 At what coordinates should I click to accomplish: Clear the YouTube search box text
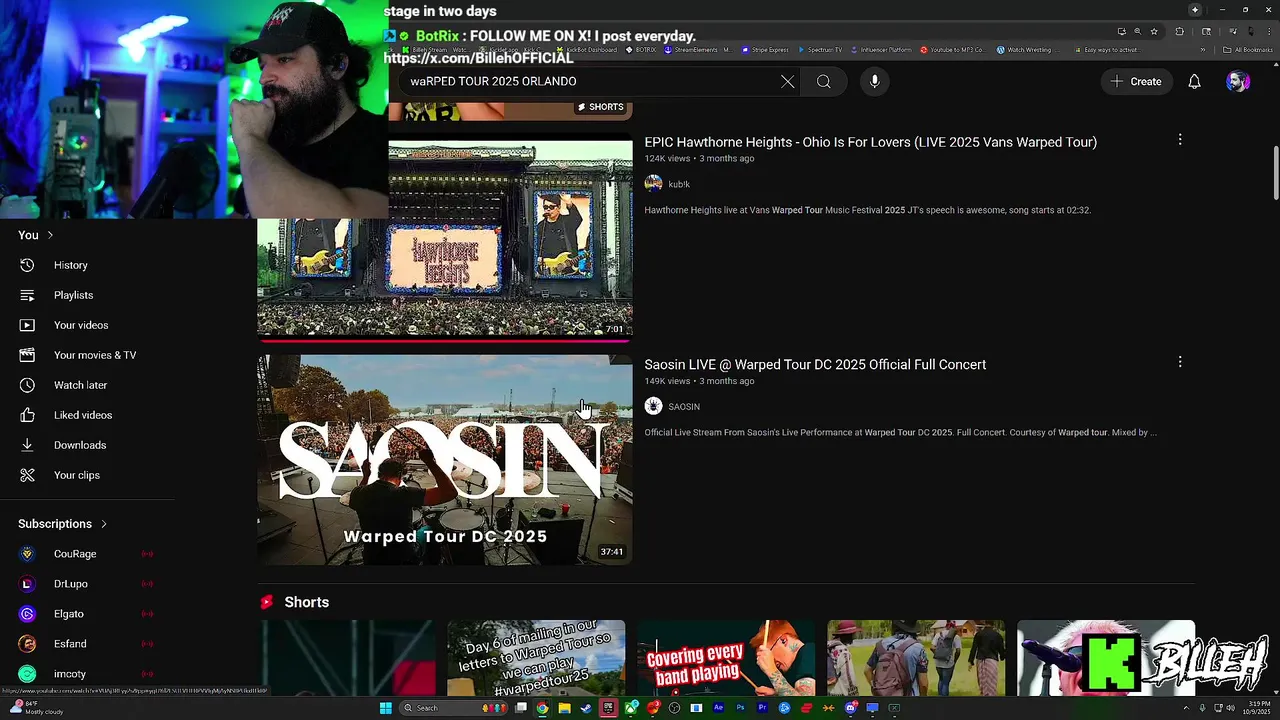point(788,82)
